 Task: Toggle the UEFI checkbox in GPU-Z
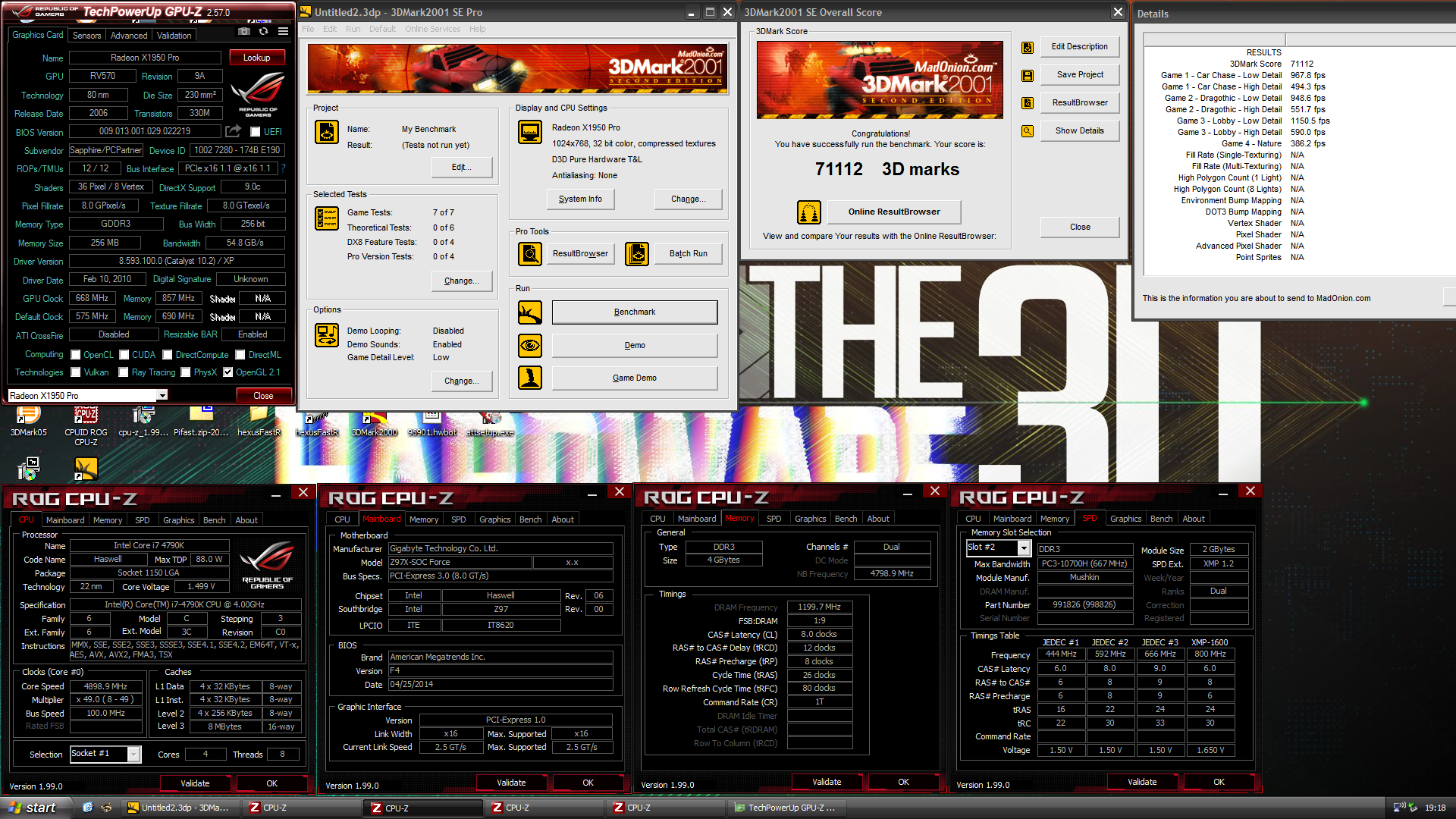coord(256,132)
